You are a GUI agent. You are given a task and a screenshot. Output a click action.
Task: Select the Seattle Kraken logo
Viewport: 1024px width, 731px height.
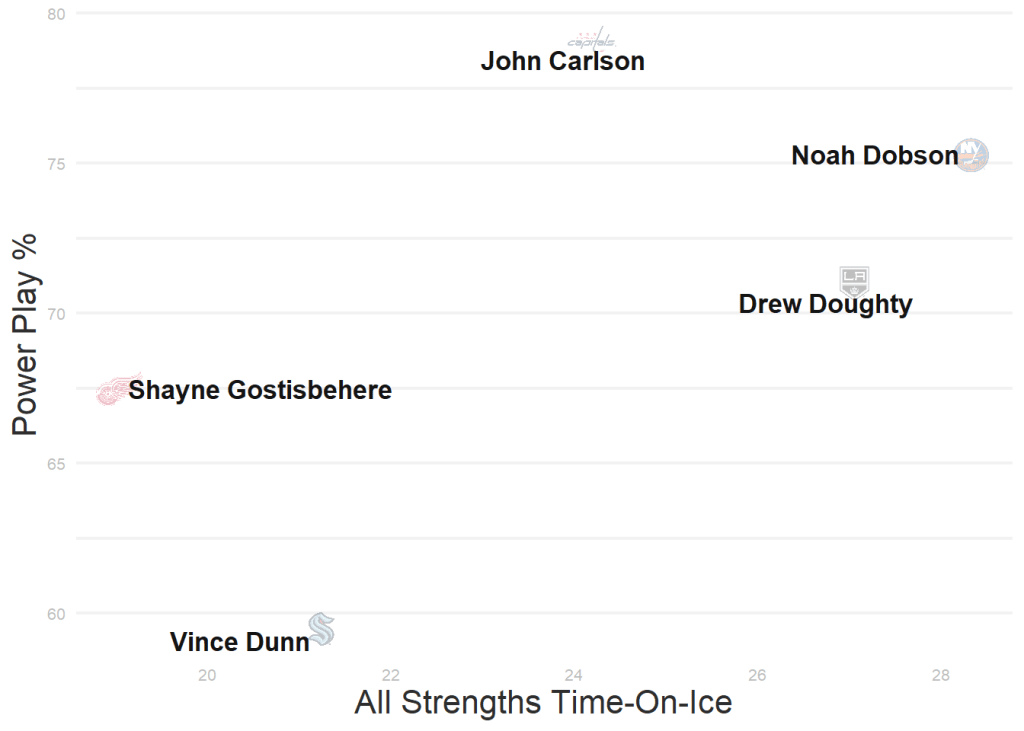pos(321,629)
